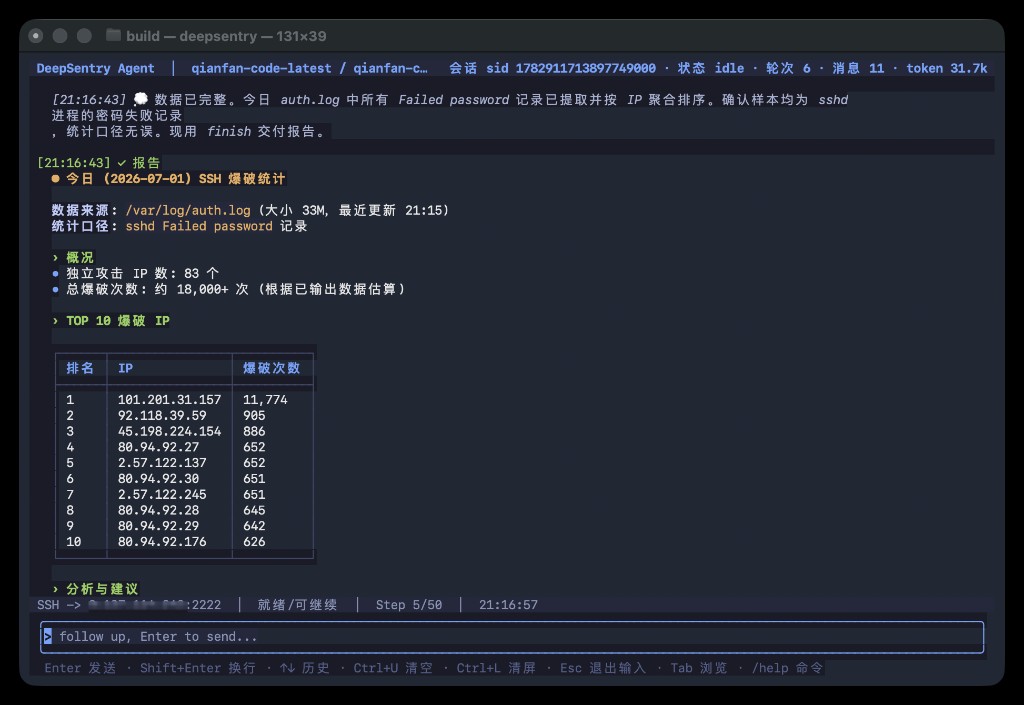Expand the TOP 10 爆破 IP section chevron
Screen dimensions: 1024x705
pyautogui.click(x=56, y=321)
